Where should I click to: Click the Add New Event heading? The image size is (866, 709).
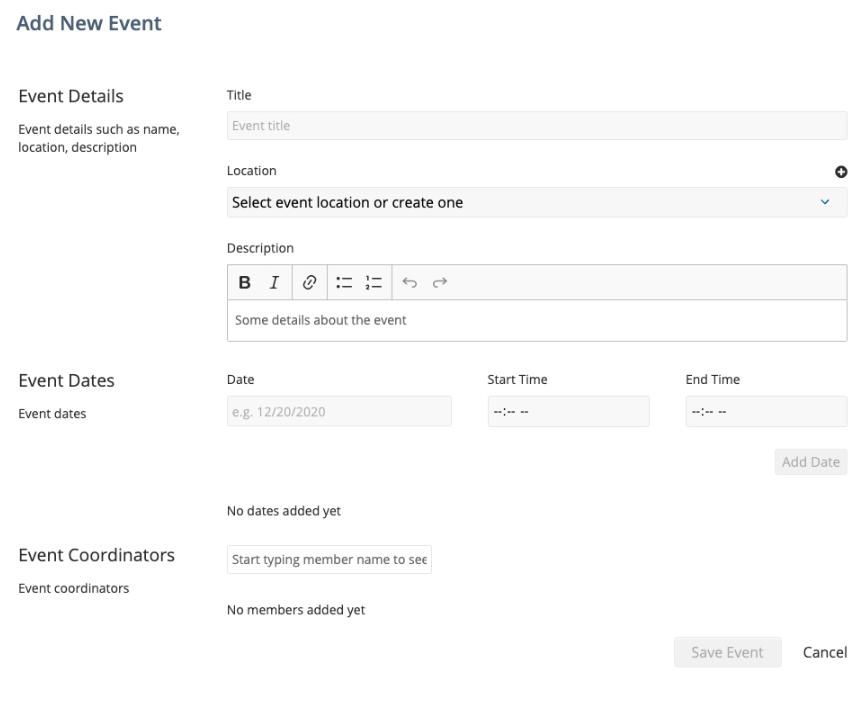[x=89, y=23]
